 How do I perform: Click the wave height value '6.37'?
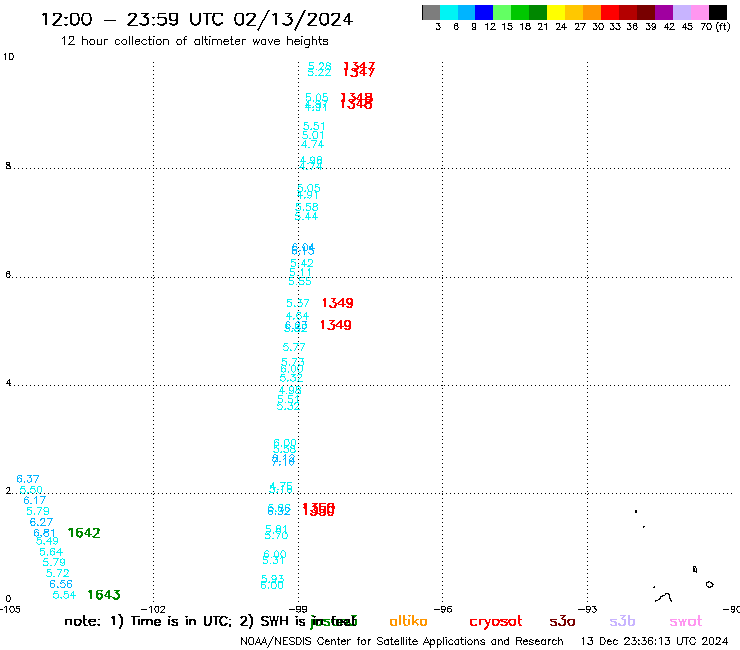coord(28,479)
